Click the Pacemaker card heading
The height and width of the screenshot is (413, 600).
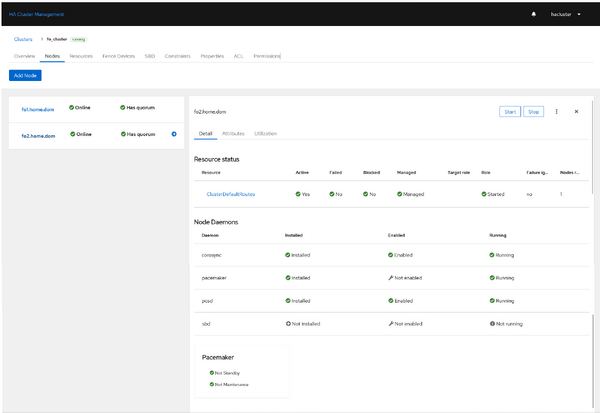pyautogui.click(x=218, y=357)
